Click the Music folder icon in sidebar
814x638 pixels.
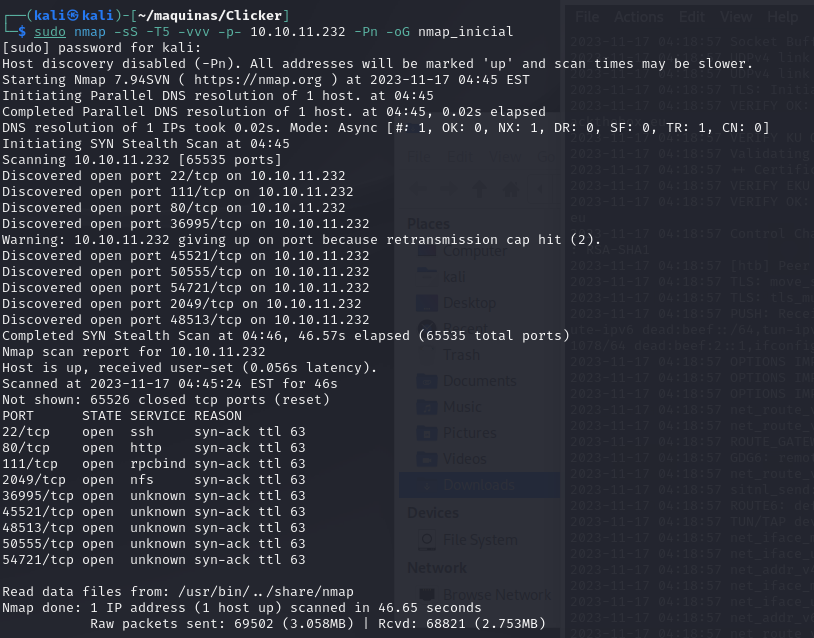click(x=428, y=407)
